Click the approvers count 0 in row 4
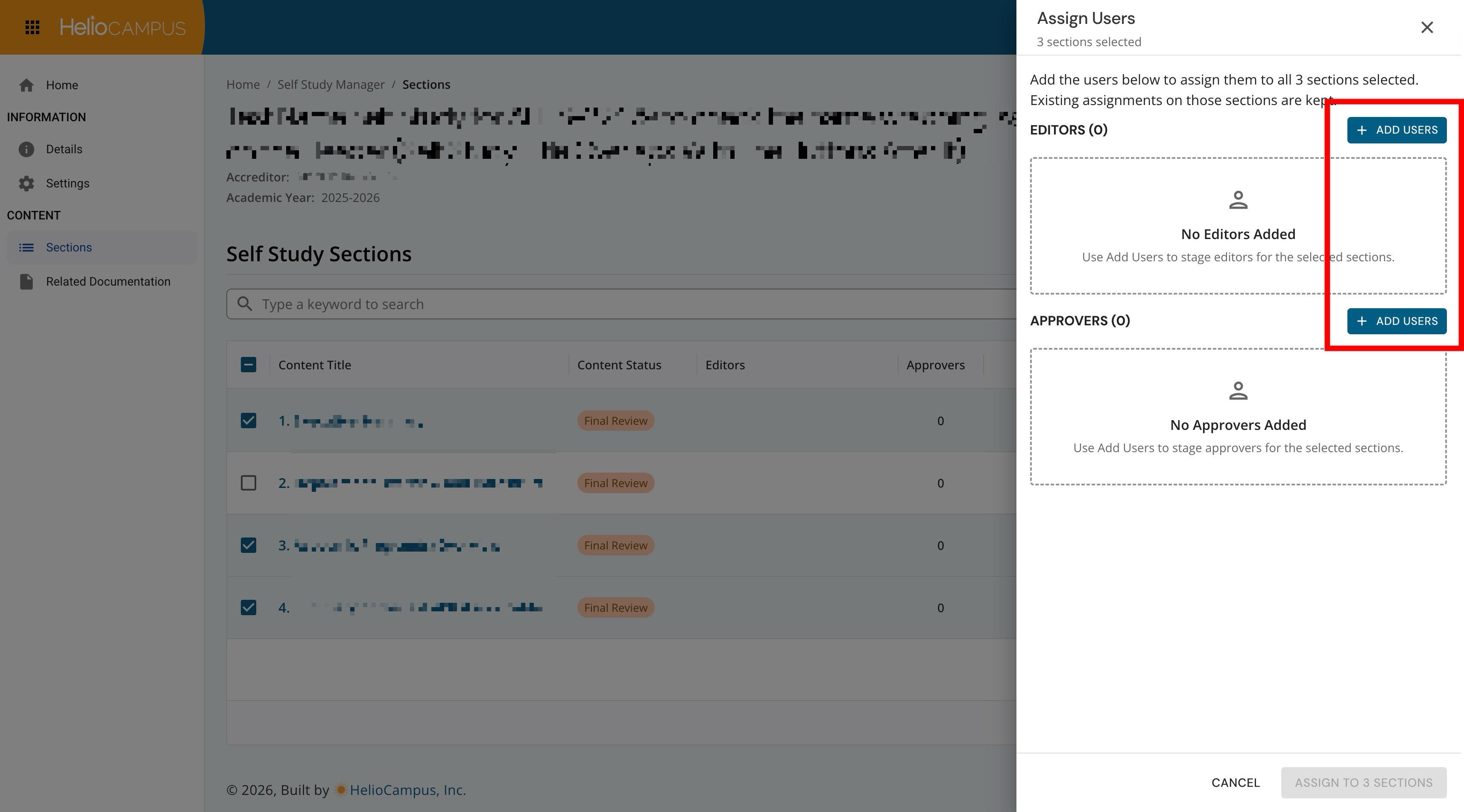The height and width of the screenshot is (812, 1464). click(940, 608)
